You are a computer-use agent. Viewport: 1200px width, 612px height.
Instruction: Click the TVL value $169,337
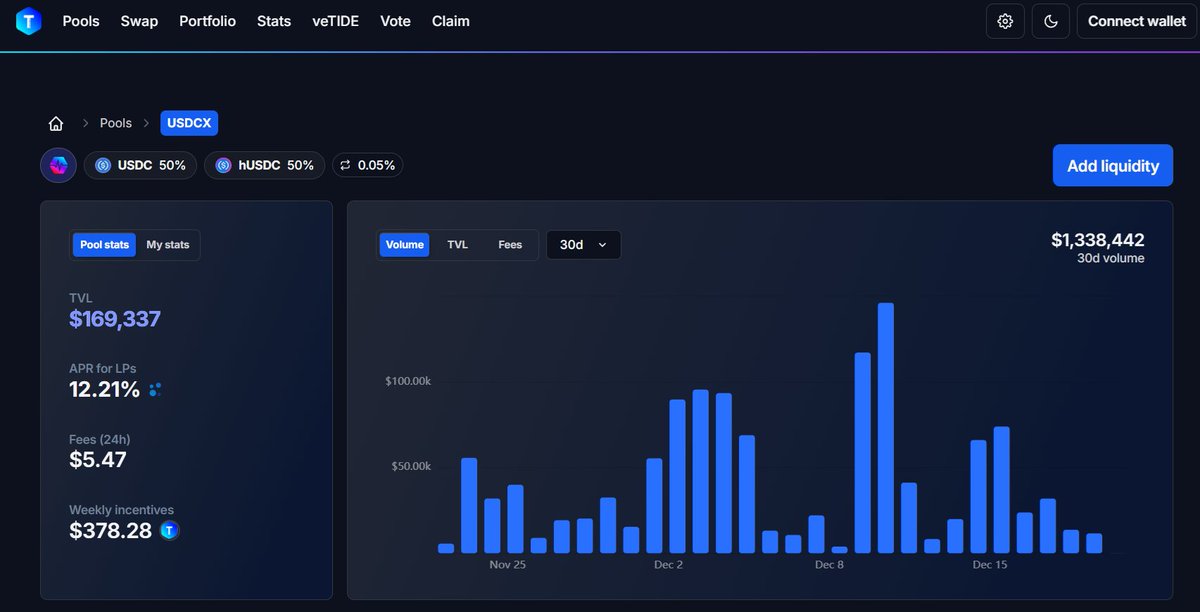(x=115, y=319)
